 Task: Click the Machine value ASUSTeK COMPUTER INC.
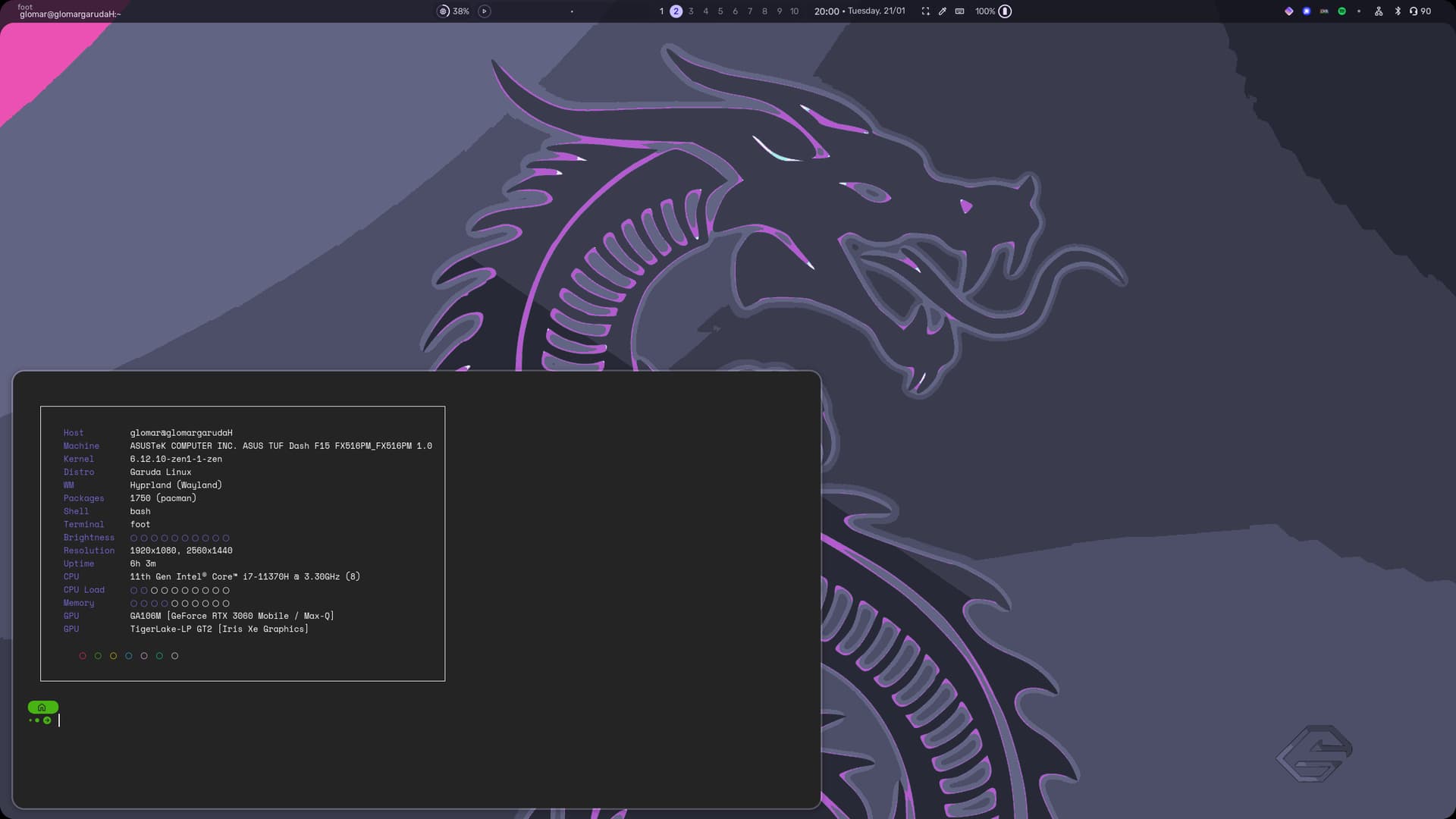pos(281,446)
